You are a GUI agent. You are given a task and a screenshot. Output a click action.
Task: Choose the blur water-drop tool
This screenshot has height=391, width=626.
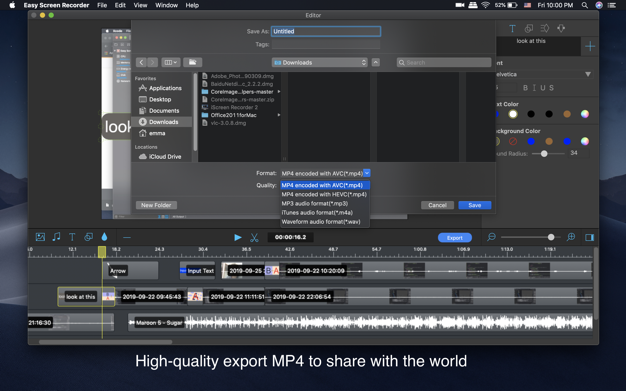coord(104,237)
